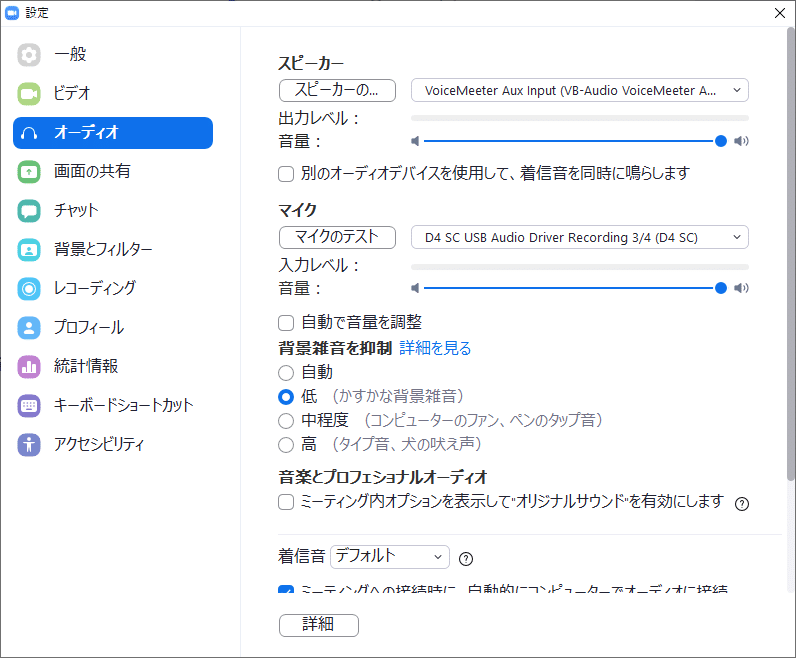Click the チャット chat bubble icon
Screen dimensions: 796x658
tap(29, 211)
